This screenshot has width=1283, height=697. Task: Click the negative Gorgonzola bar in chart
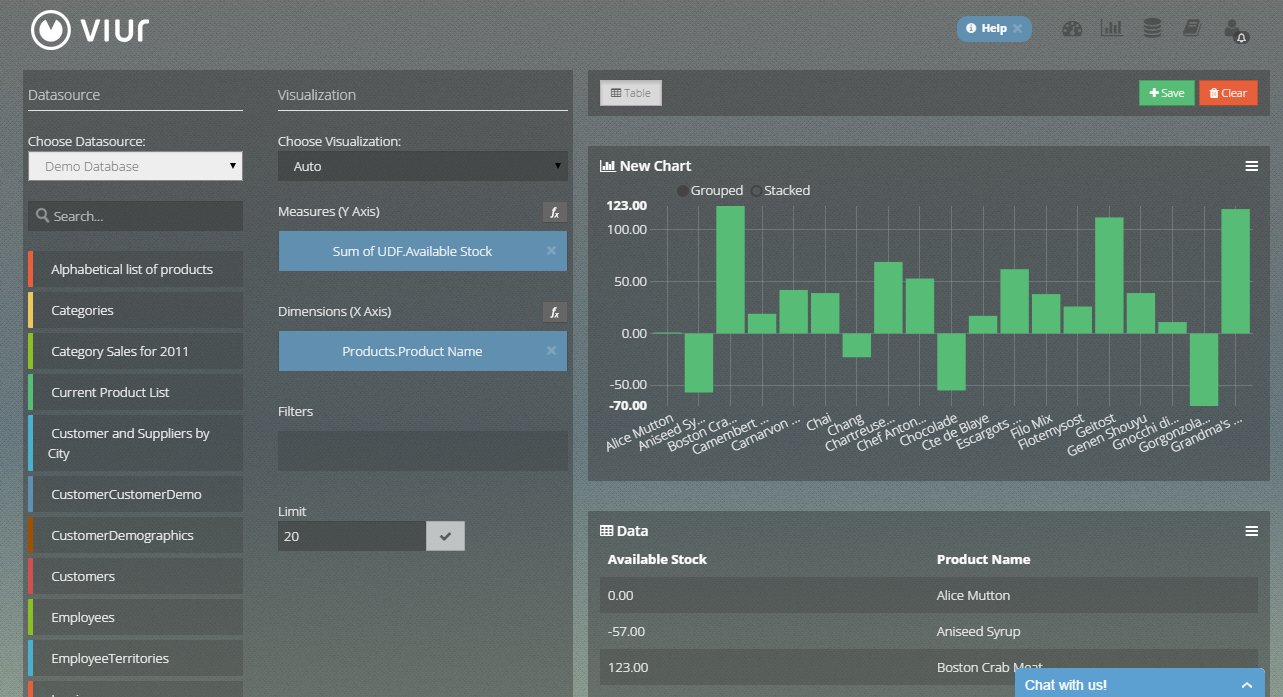click(x=1204, y=369)
